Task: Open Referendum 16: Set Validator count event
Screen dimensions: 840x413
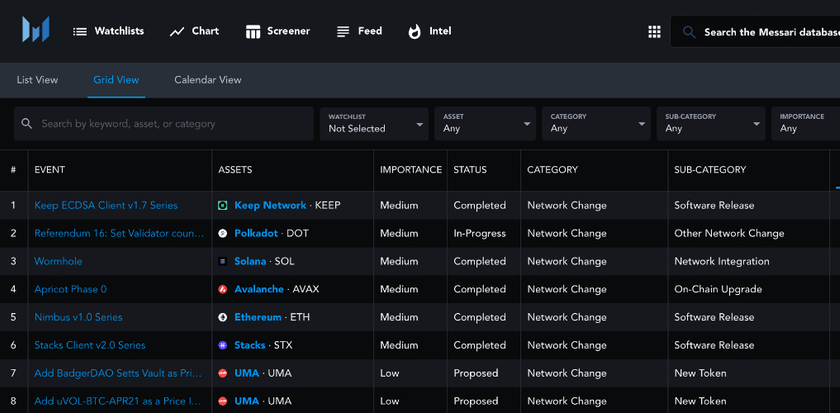Action: 119,234
